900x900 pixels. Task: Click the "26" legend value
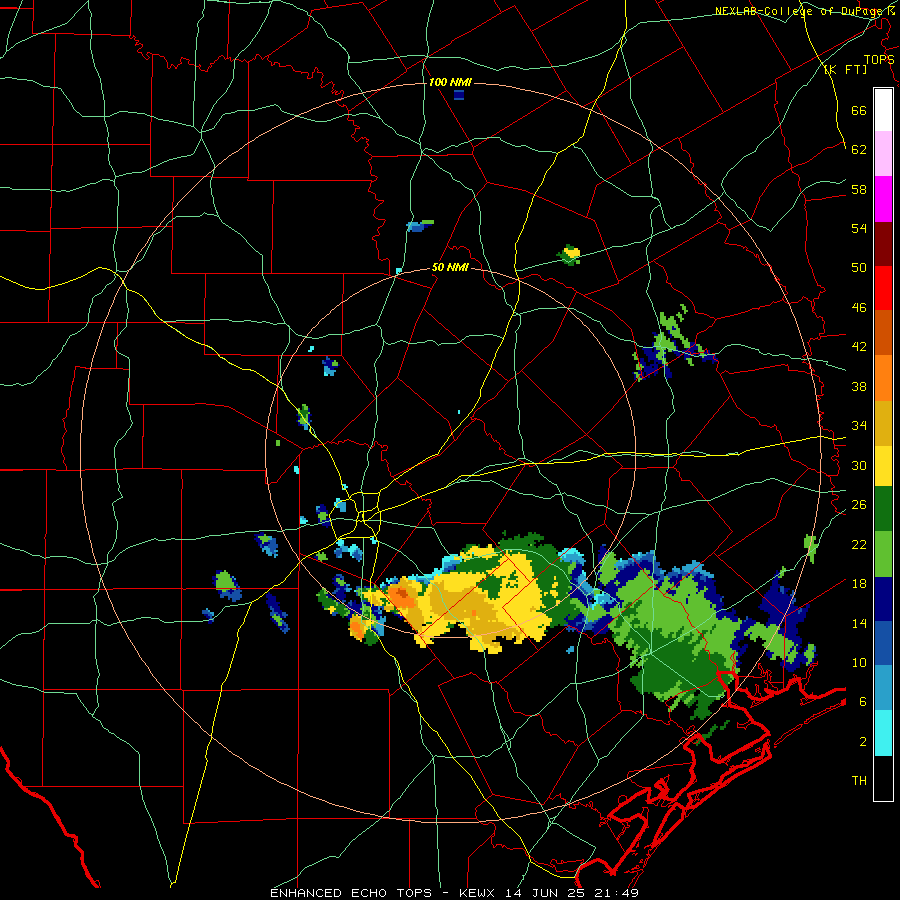click(x=859, y=505)
